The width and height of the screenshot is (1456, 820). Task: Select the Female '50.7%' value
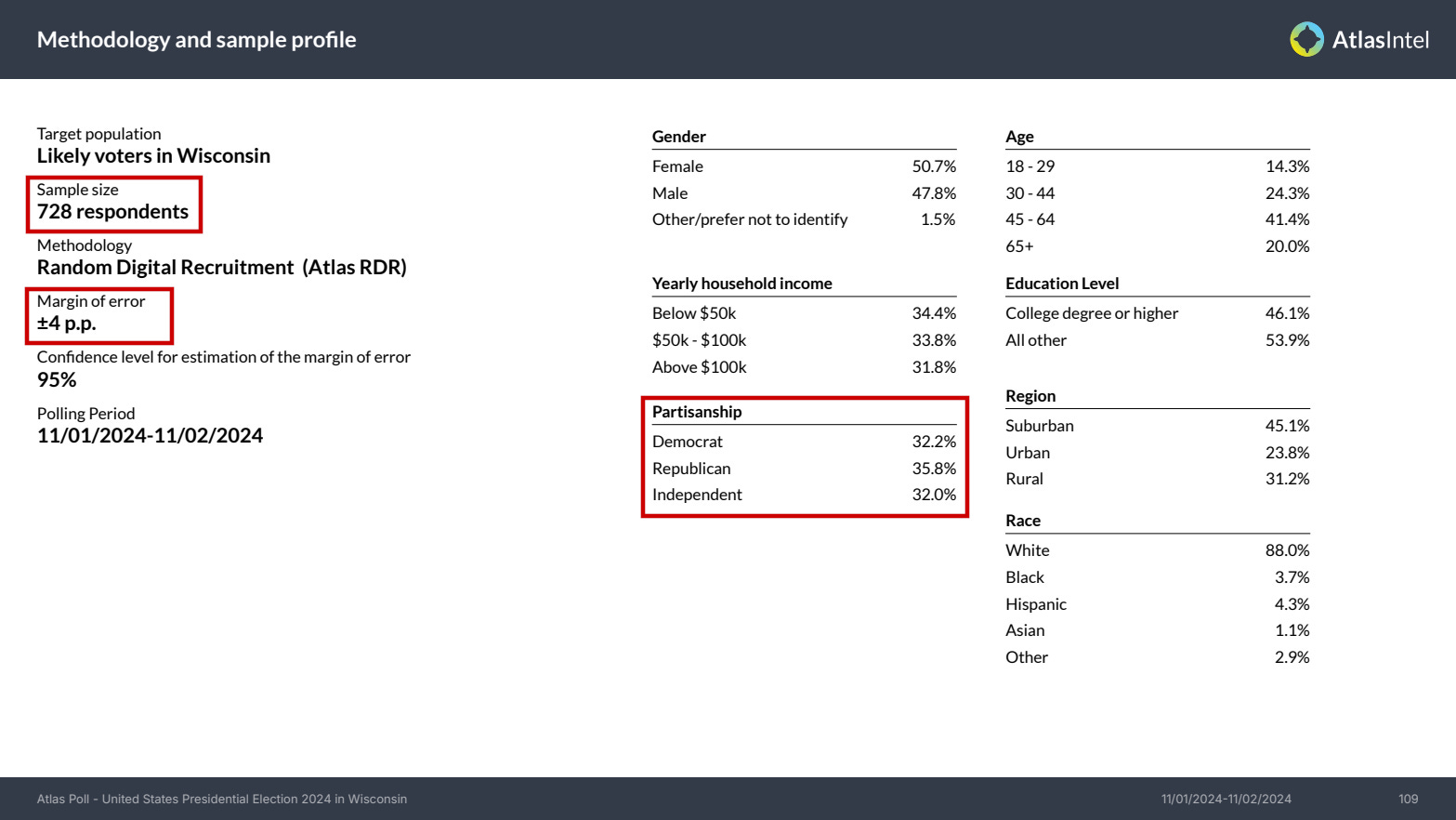tap(934, 166)
